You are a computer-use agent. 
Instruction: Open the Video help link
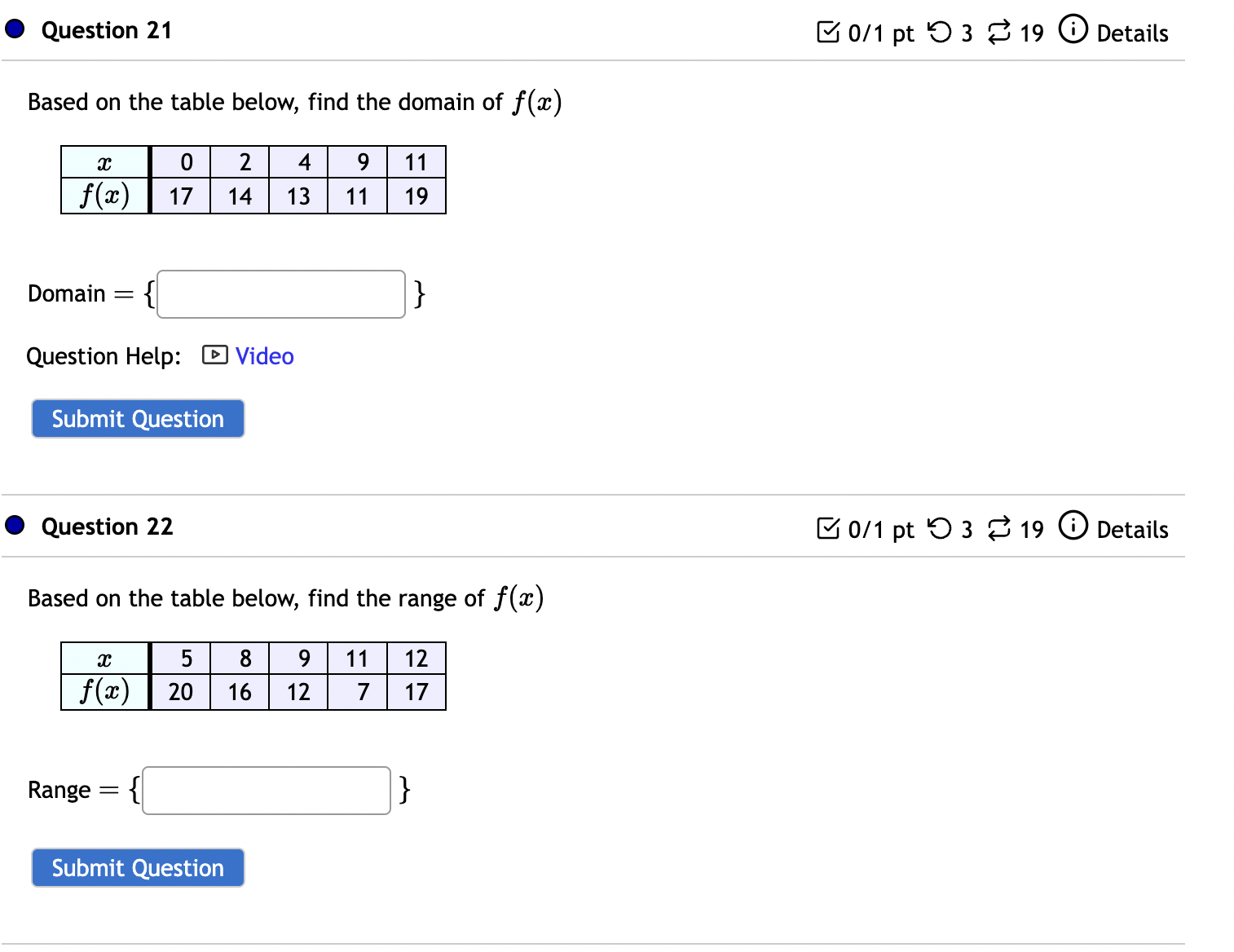[x=263, y=356]
